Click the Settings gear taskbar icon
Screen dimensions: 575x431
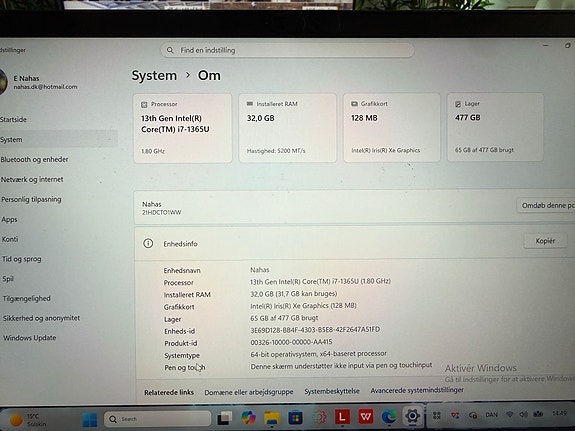click(x=412, y=416)
